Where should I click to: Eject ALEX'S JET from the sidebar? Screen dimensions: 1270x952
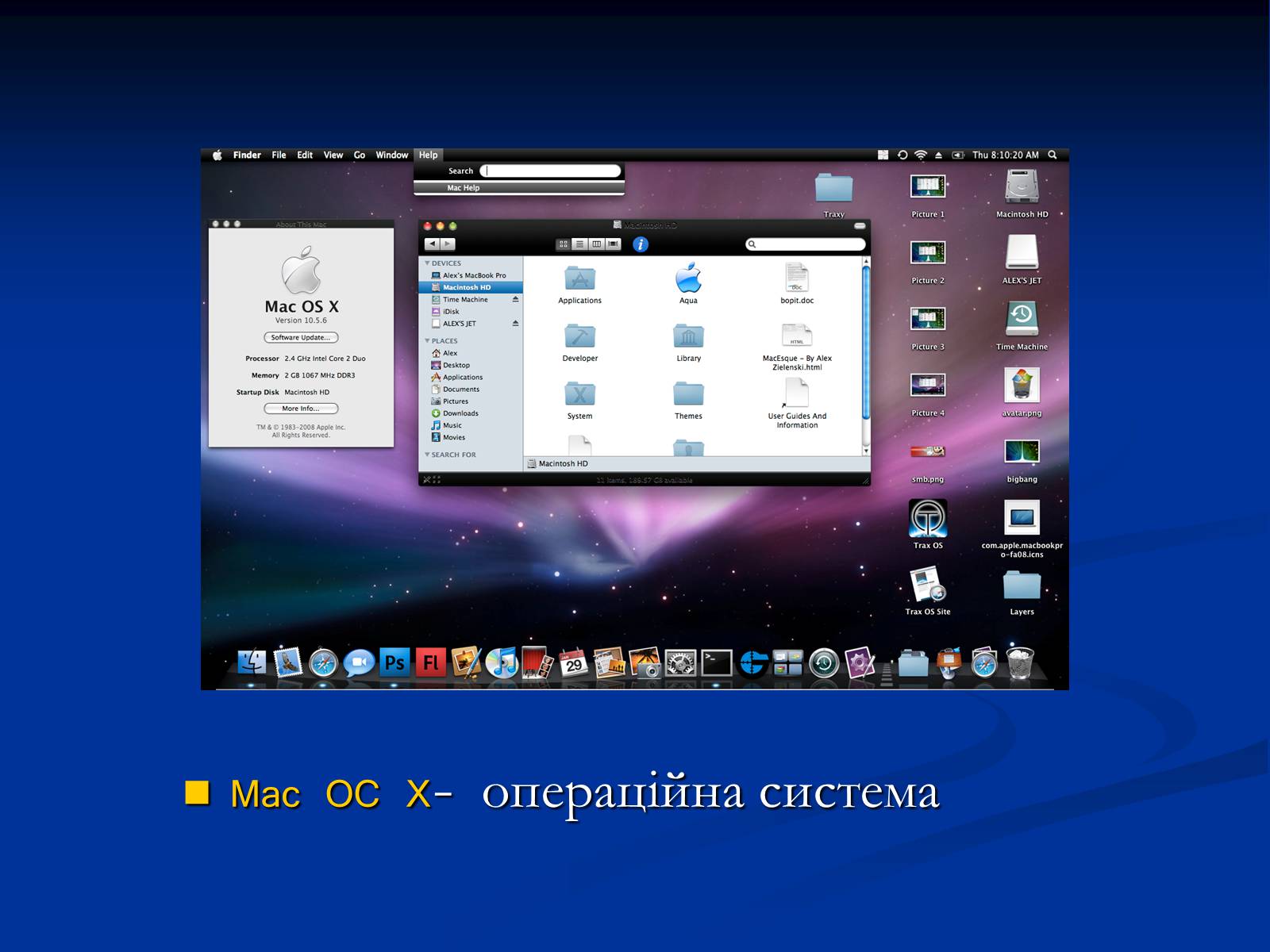[515, 324]
